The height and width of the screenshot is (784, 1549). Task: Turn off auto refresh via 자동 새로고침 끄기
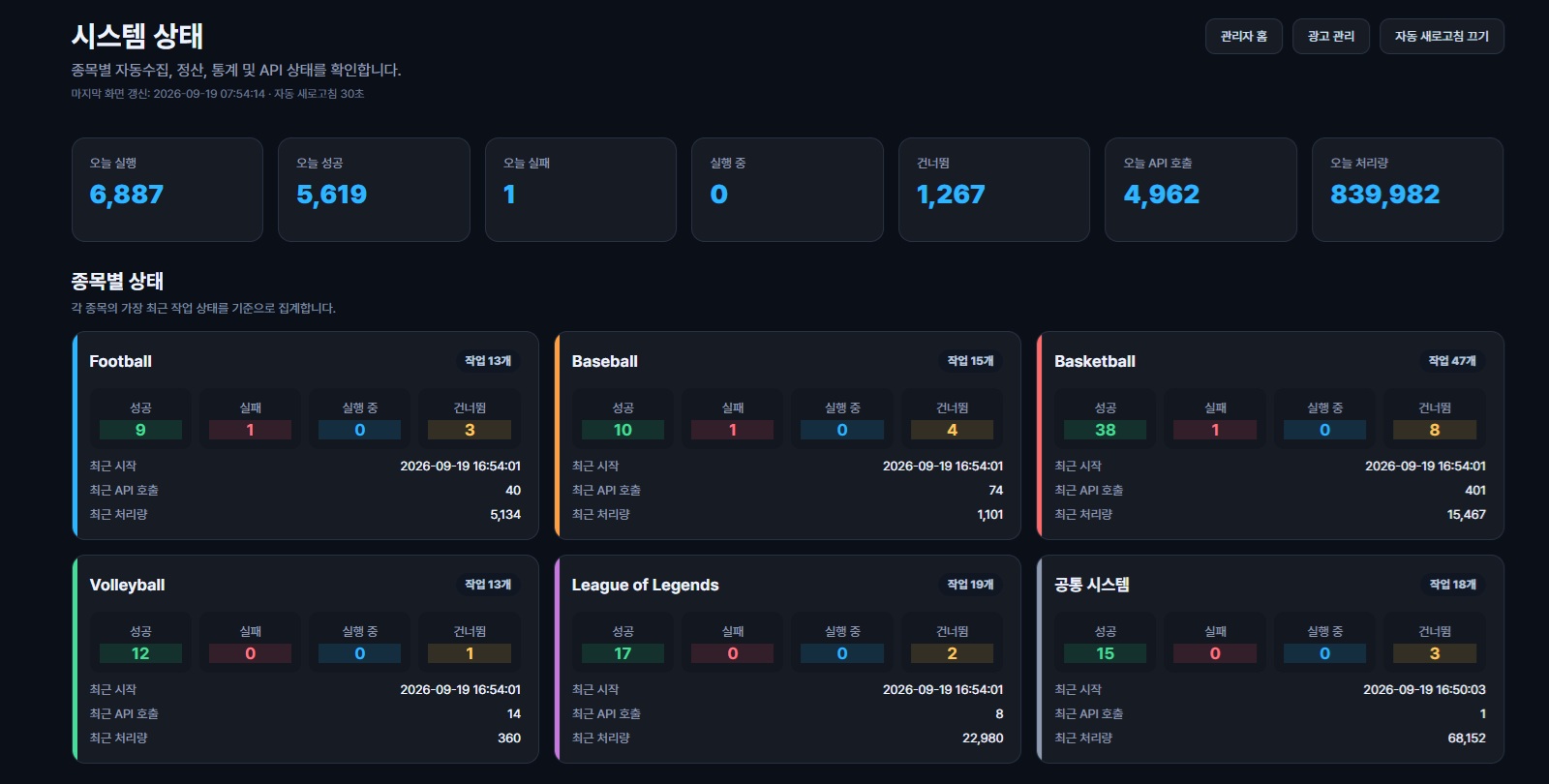(x=1442, y=36)
